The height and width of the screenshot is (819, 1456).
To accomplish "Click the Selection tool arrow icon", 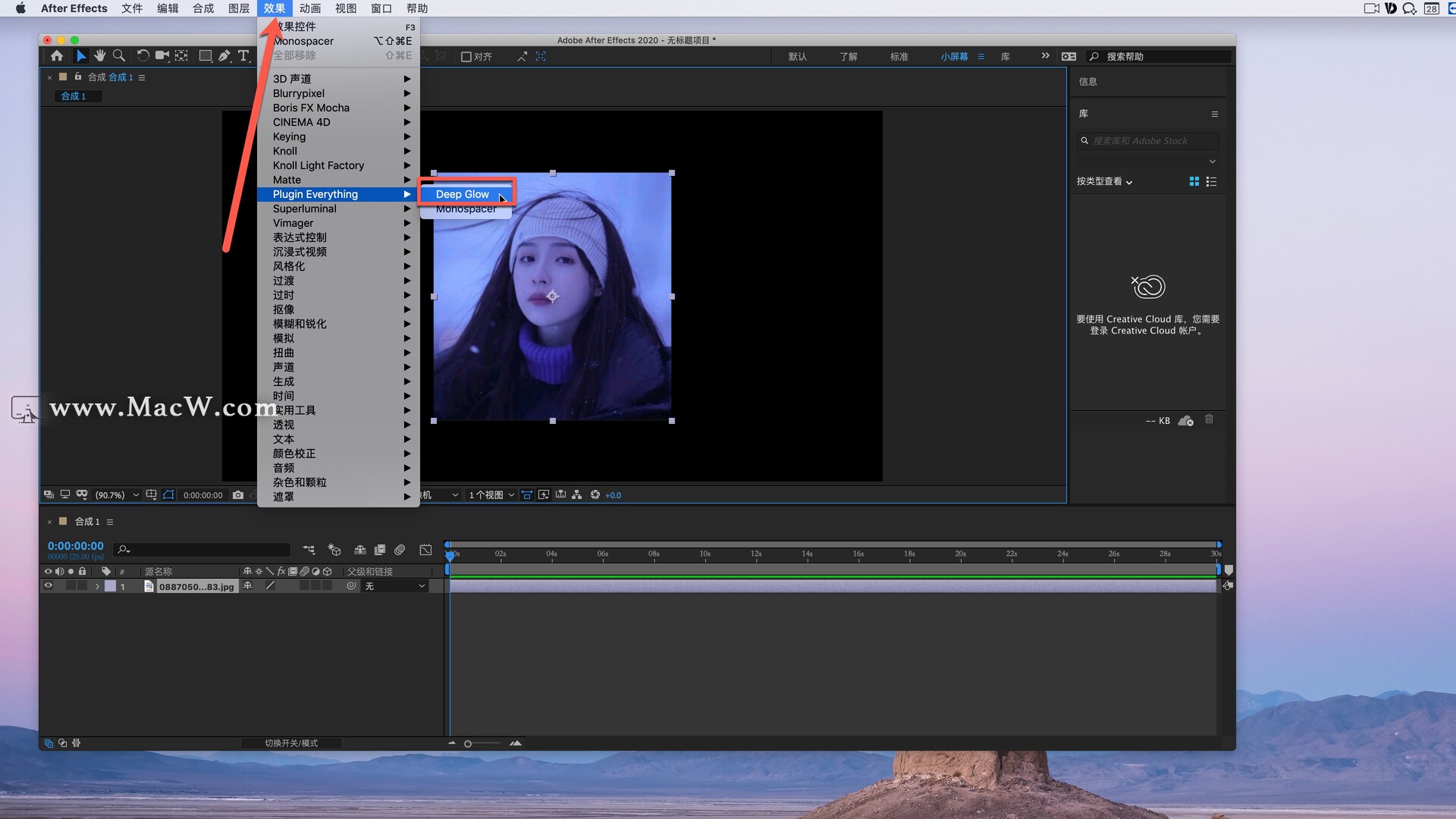I will point(79,56).
